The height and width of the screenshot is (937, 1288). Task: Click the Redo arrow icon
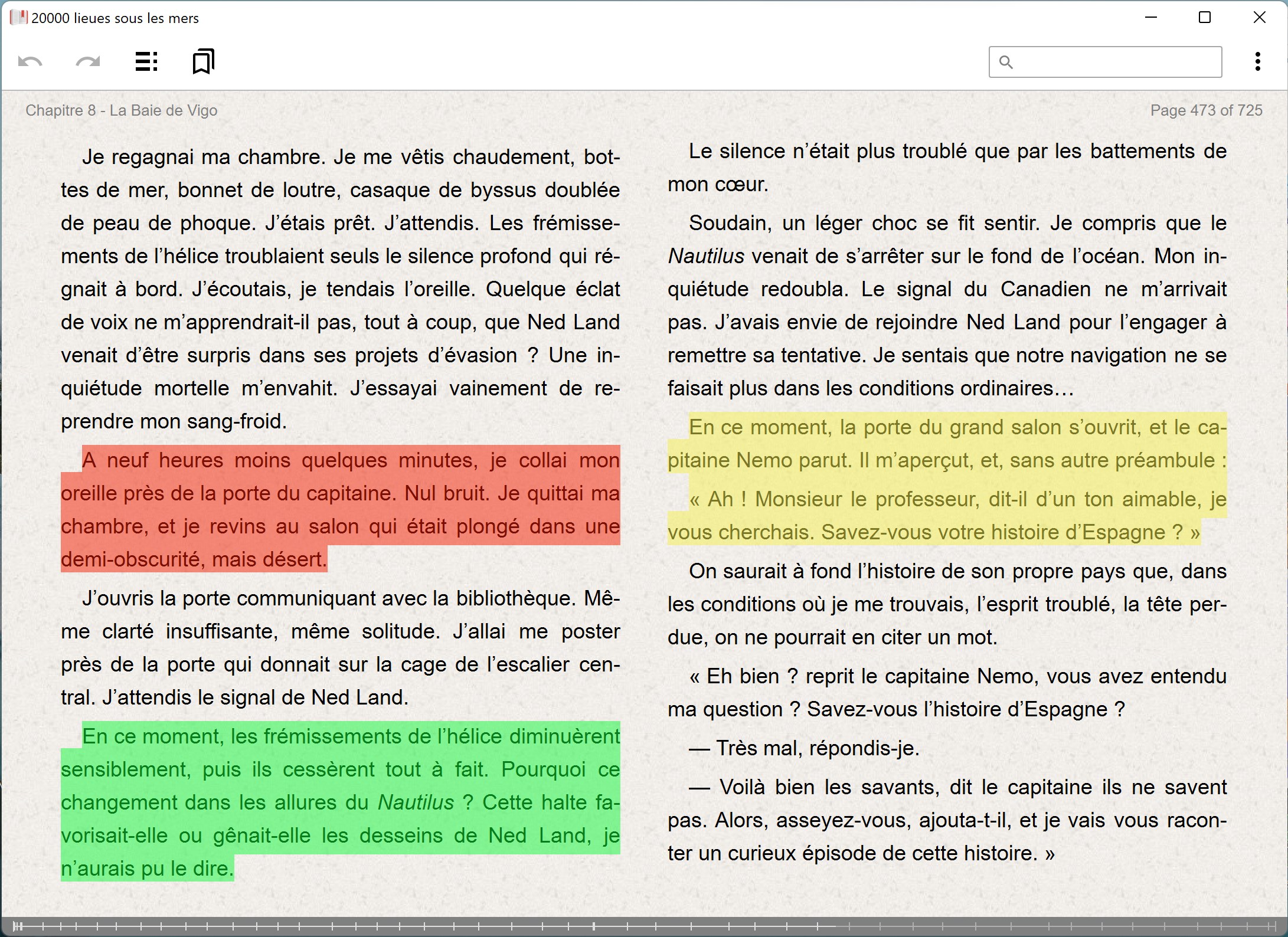pyautogui.click(x=87, y=61)
